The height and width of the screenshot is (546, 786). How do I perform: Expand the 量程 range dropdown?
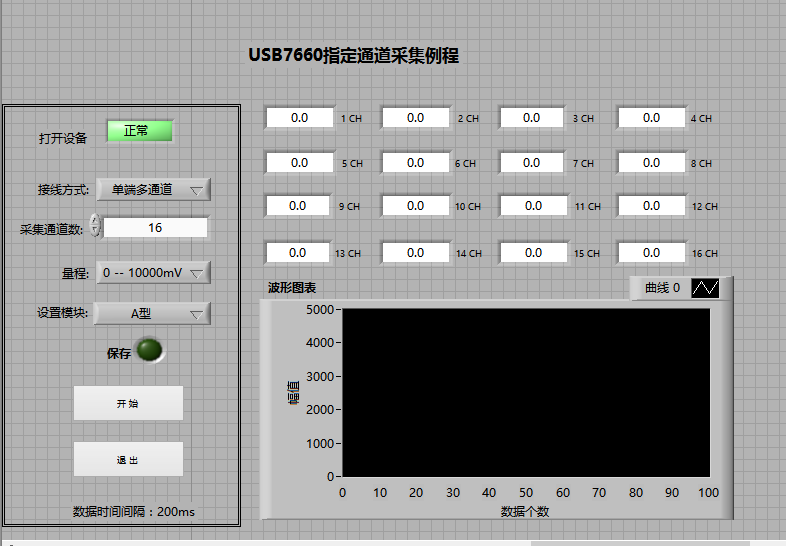[153, 272]
